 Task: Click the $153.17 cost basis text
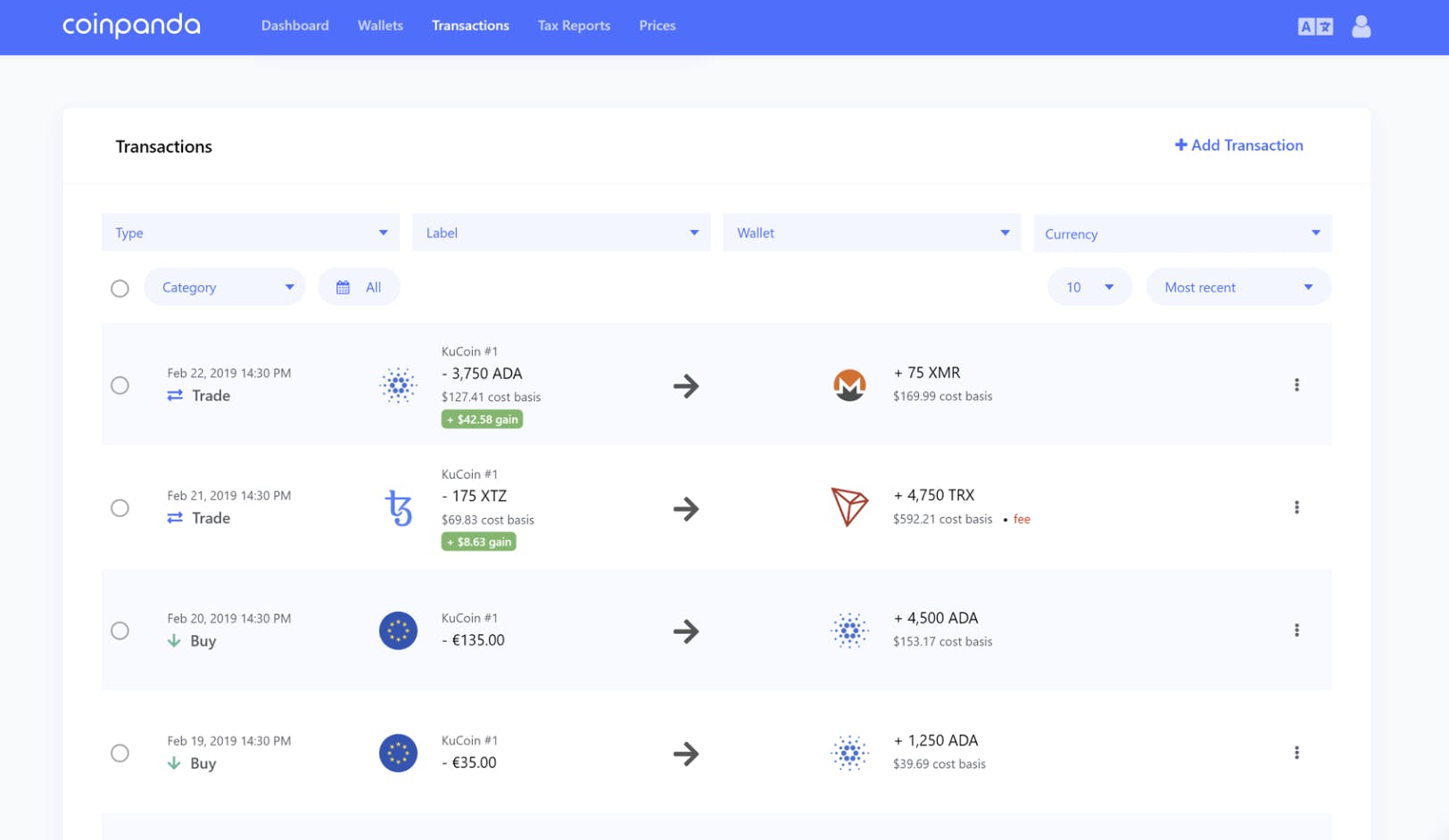[942, 641]
